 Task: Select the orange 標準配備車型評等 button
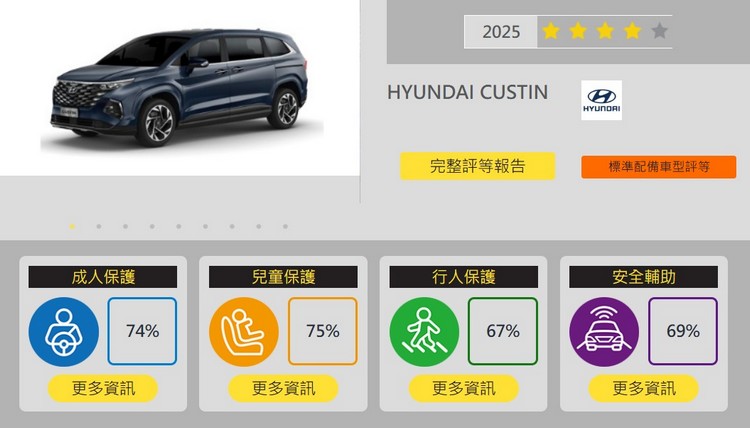(x=659, y=167)
